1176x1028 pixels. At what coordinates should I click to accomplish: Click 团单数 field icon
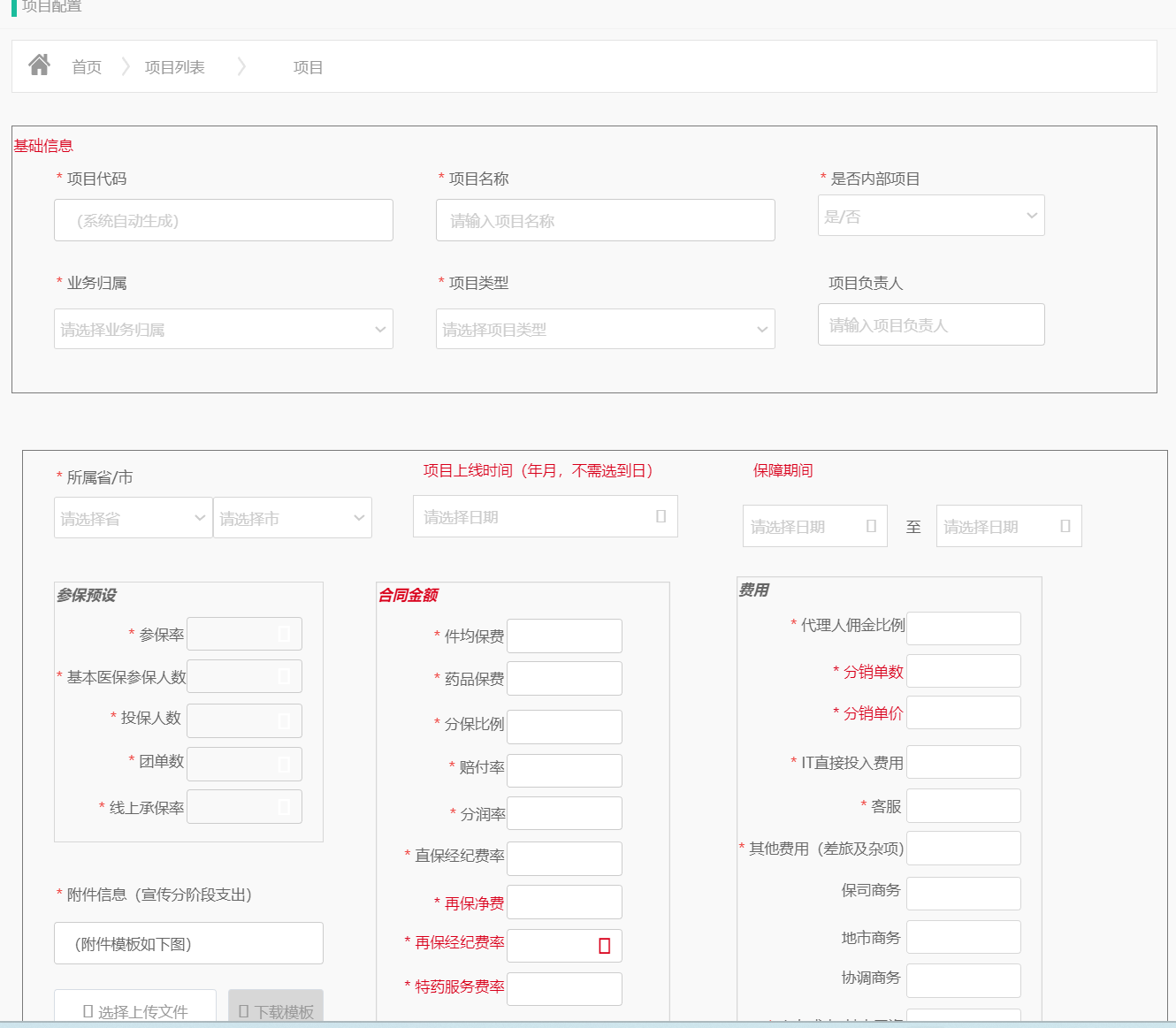pos(284,764)
